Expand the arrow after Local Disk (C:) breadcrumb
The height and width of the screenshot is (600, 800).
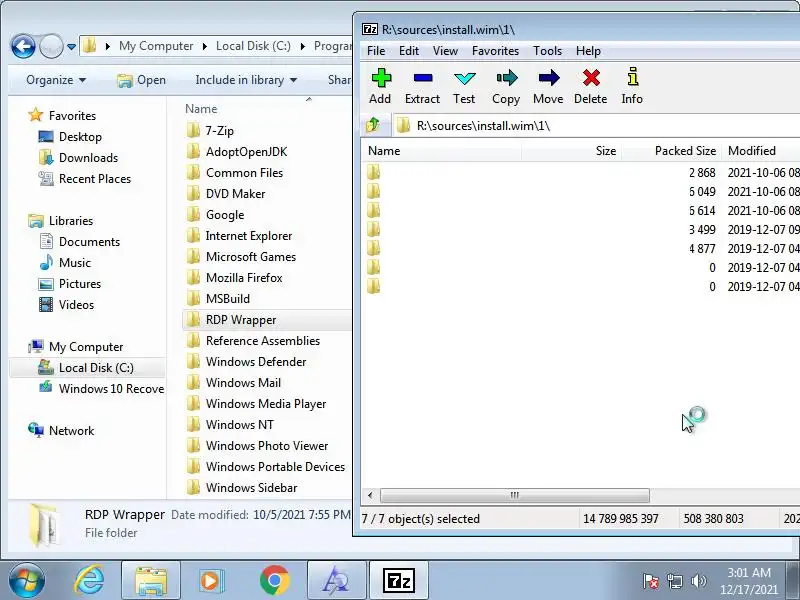(x=303, y=46)
